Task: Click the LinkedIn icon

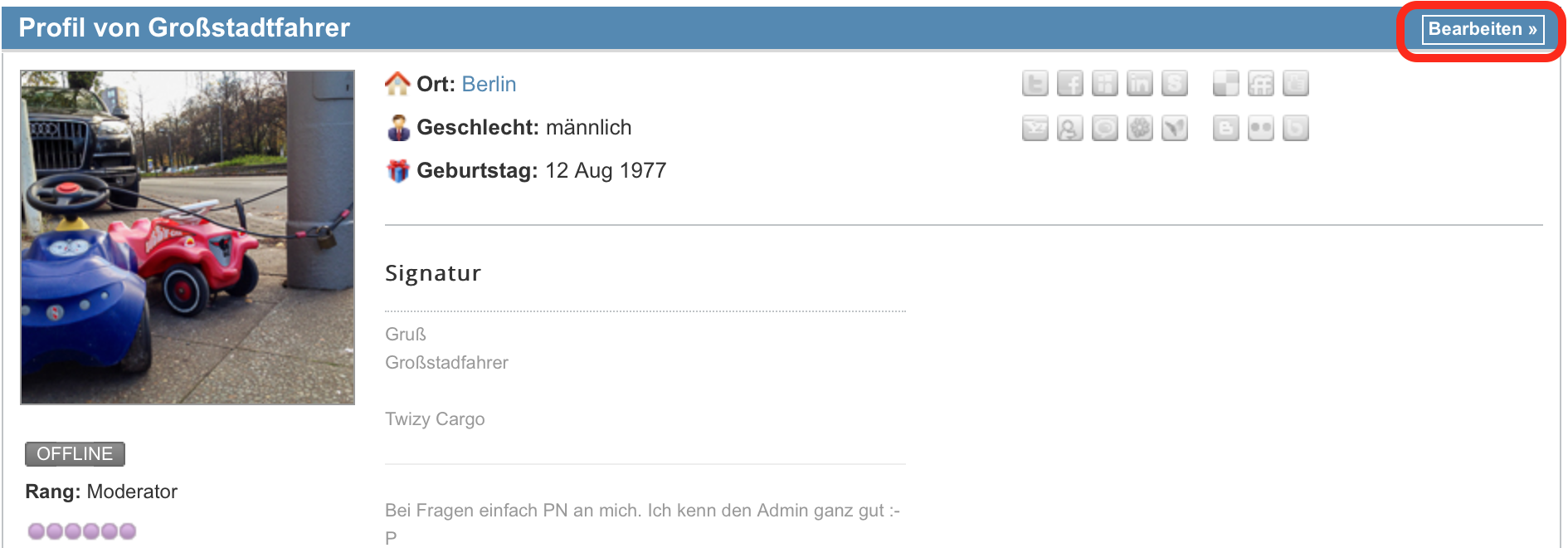Action: [x=1140, y=84]
